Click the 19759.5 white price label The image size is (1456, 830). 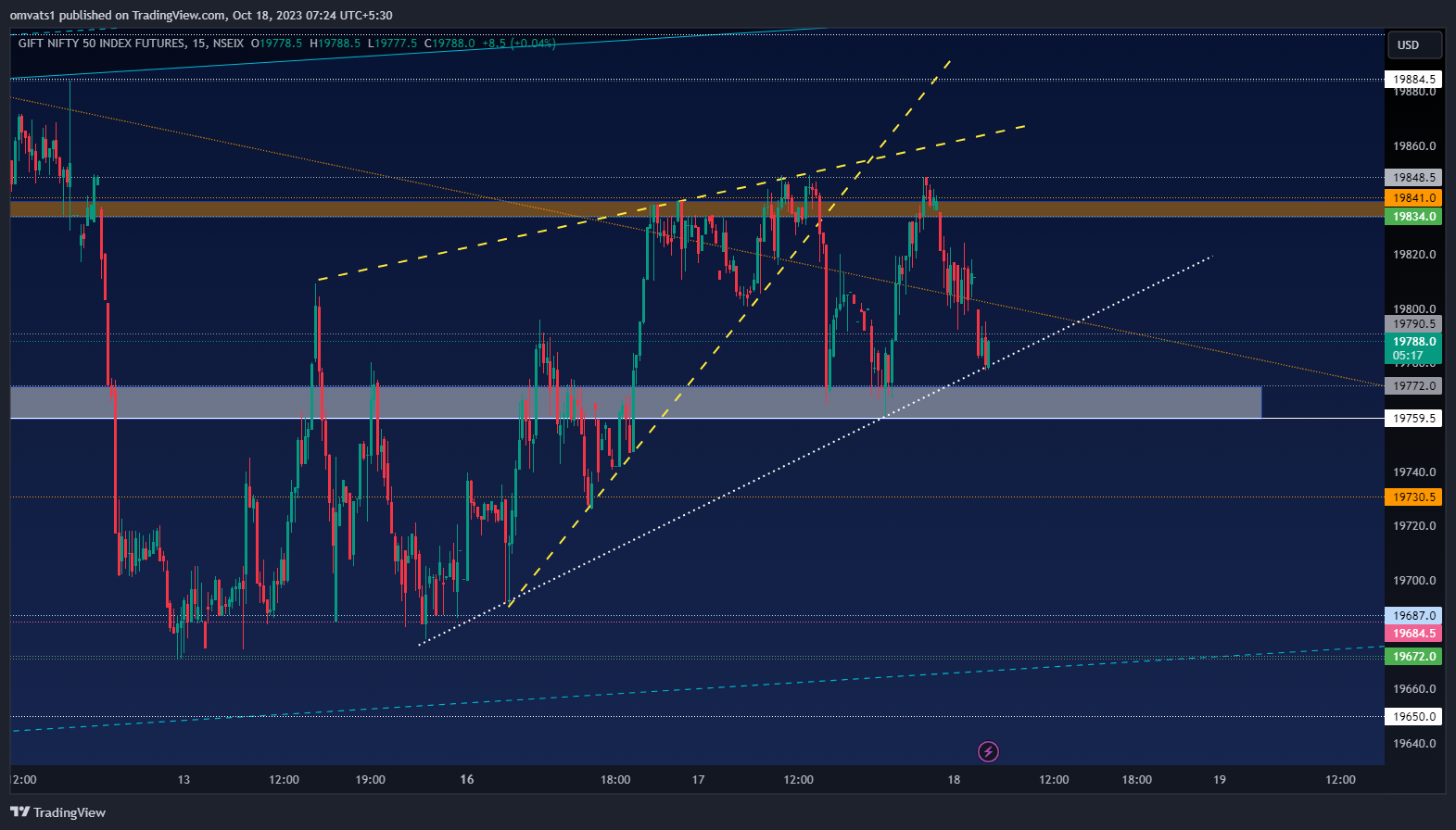[x=1413, y=419]
